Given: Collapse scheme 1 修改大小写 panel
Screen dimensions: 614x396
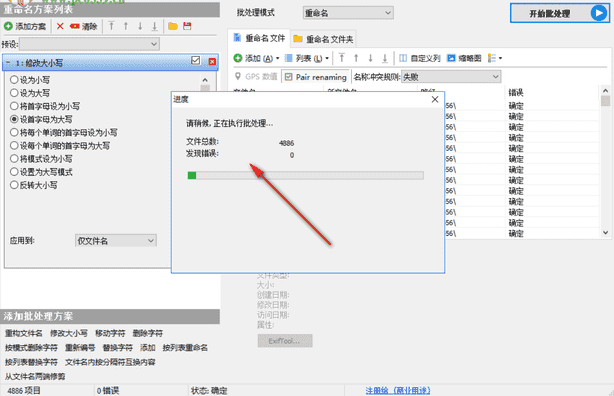Looking at the screenshot, I should pos(7,63).
